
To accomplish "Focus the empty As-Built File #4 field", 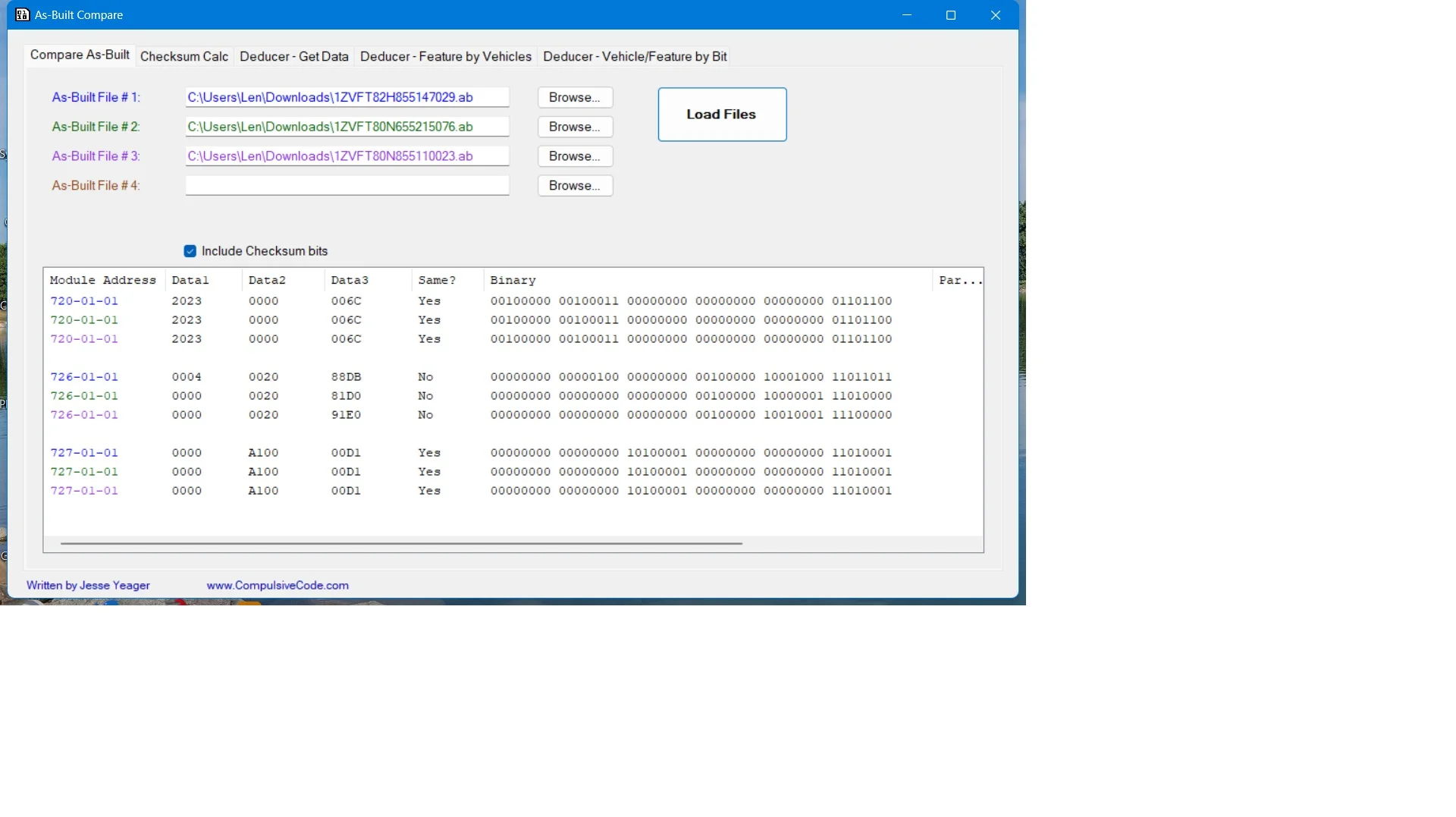I will tap(347, 186).
